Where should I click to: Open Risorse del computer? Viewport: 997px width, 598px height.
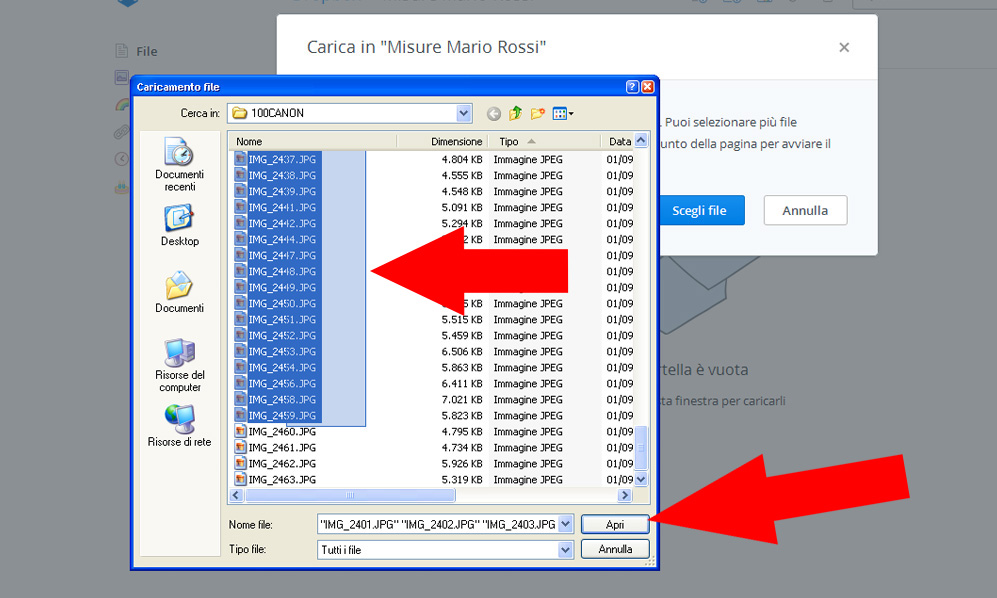[179, 365]
